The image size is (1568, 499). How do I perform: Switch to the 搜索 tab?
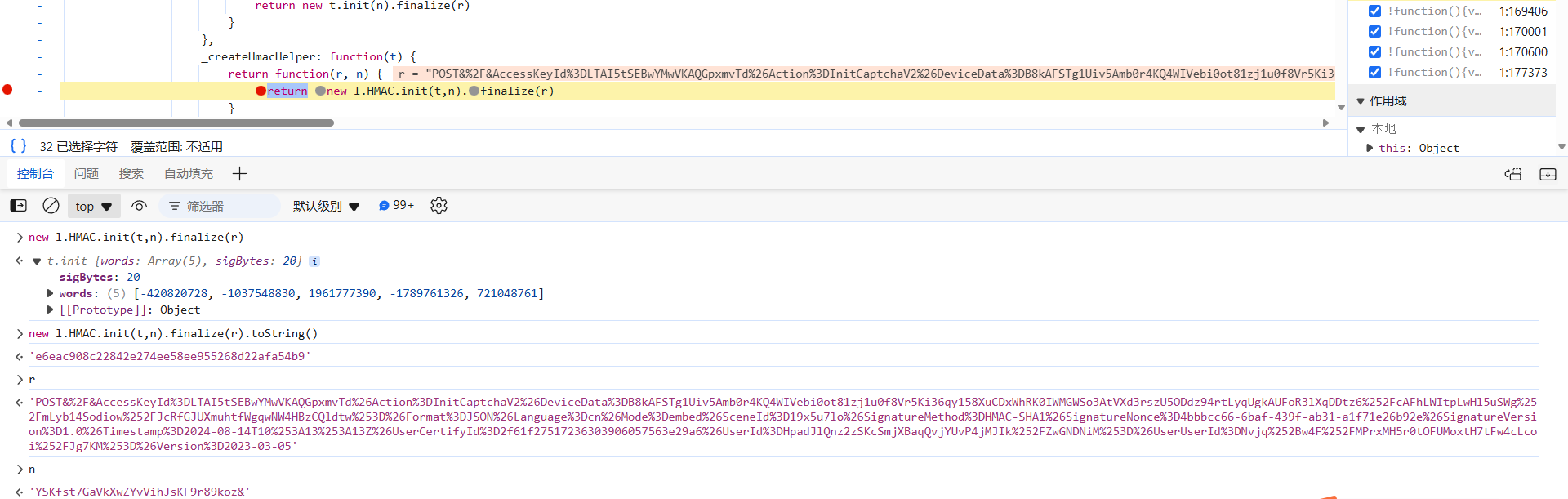pyautogui.click(x=131, y=174)
